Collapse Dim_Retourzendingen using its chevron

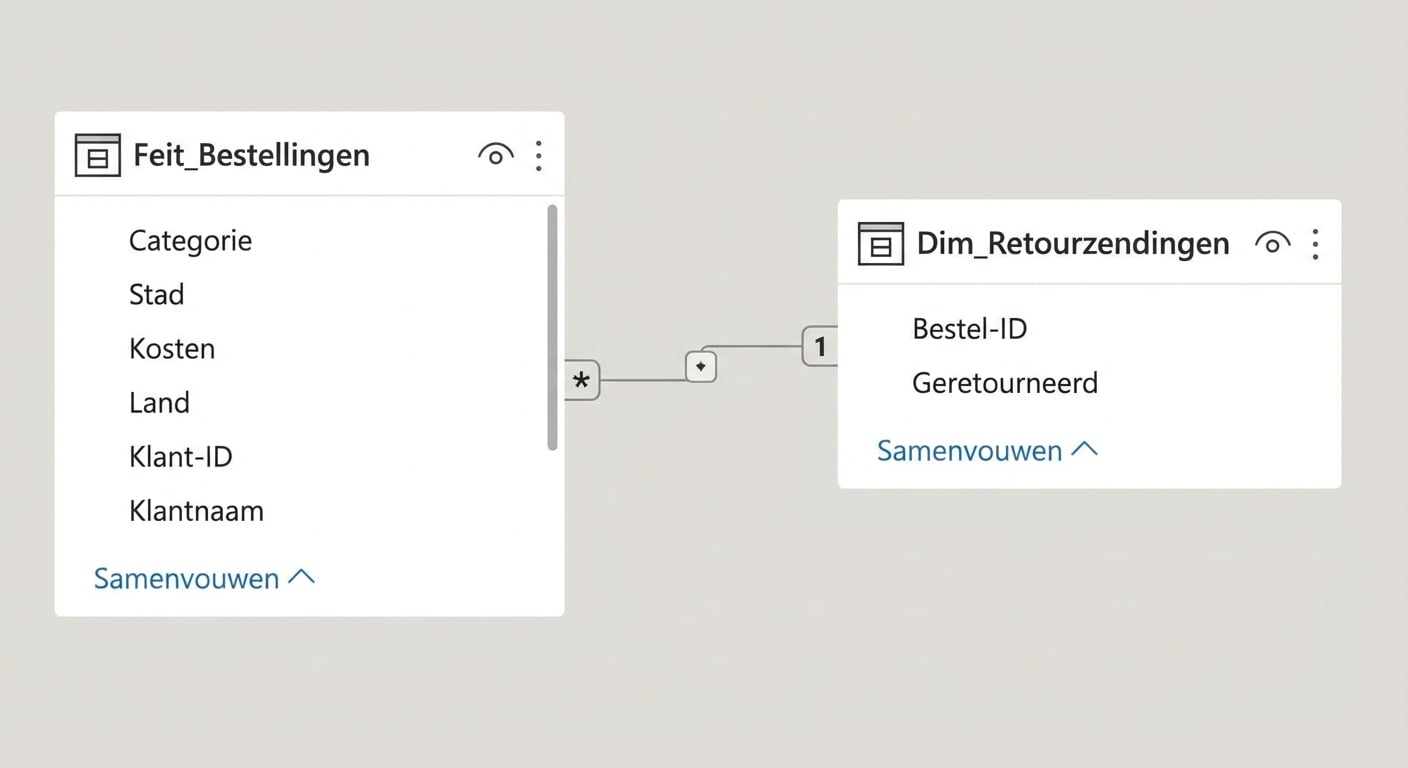1086,450
